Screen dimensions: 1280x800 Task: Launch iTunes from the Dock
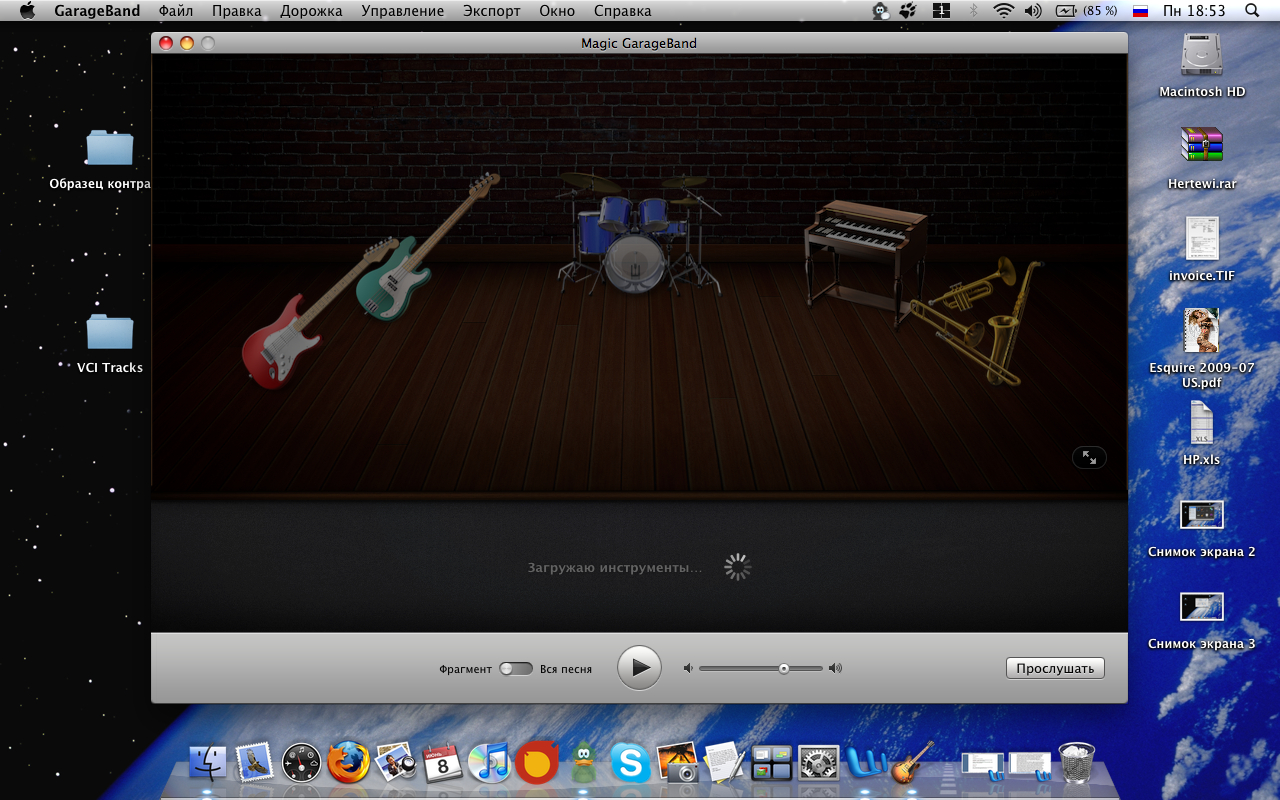[489, 763]
